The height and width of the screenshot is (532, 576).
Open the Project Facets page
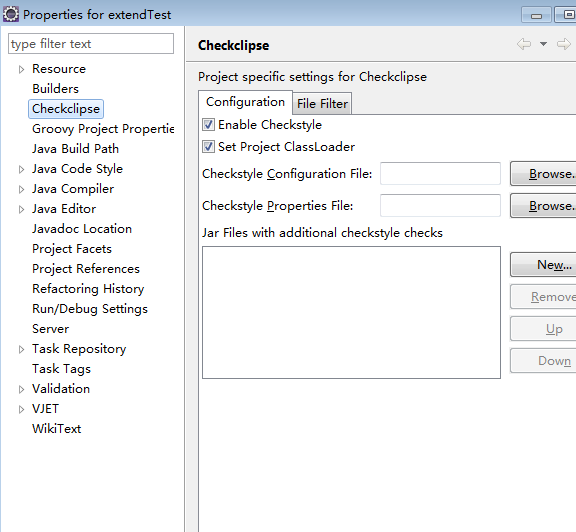point(72,249)
